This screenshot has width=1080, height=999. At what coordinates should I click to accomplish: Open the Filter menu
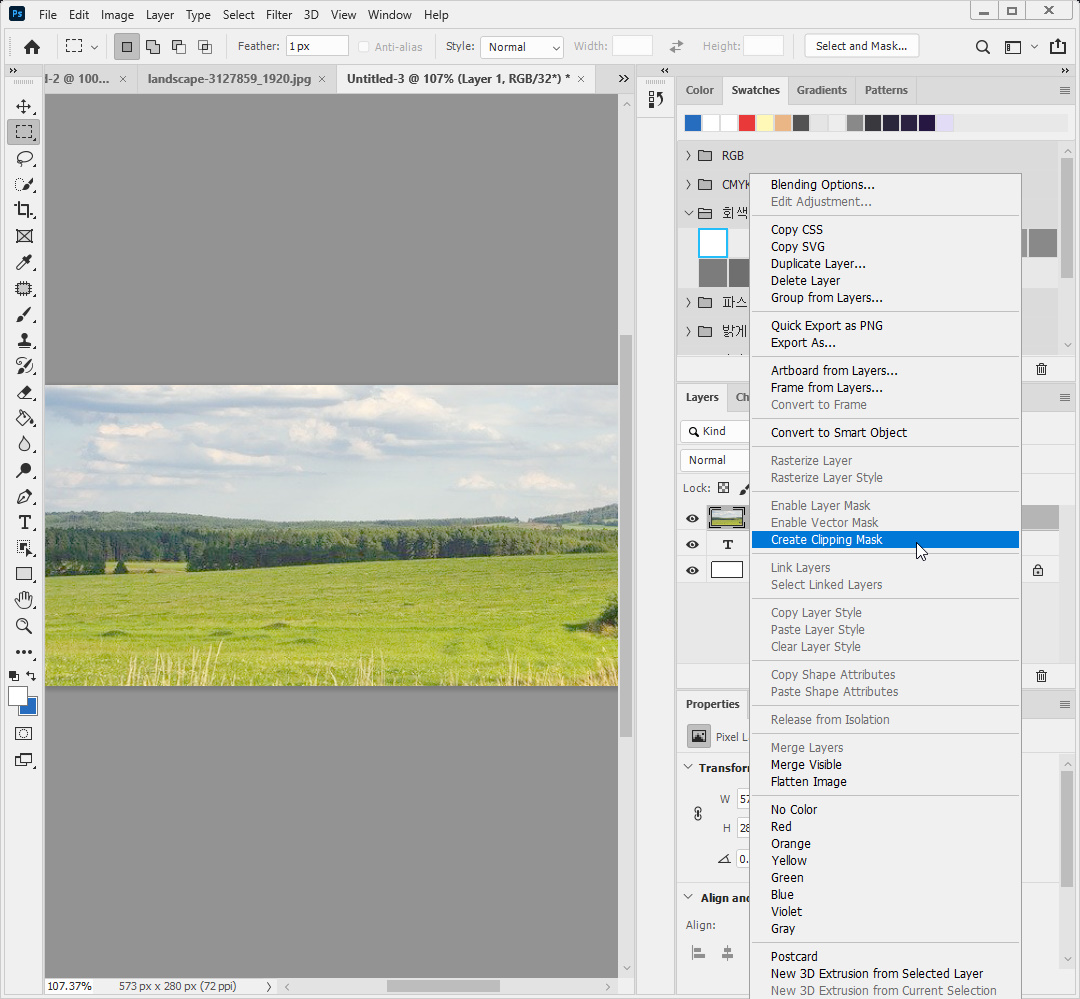[x=279, y=14]
